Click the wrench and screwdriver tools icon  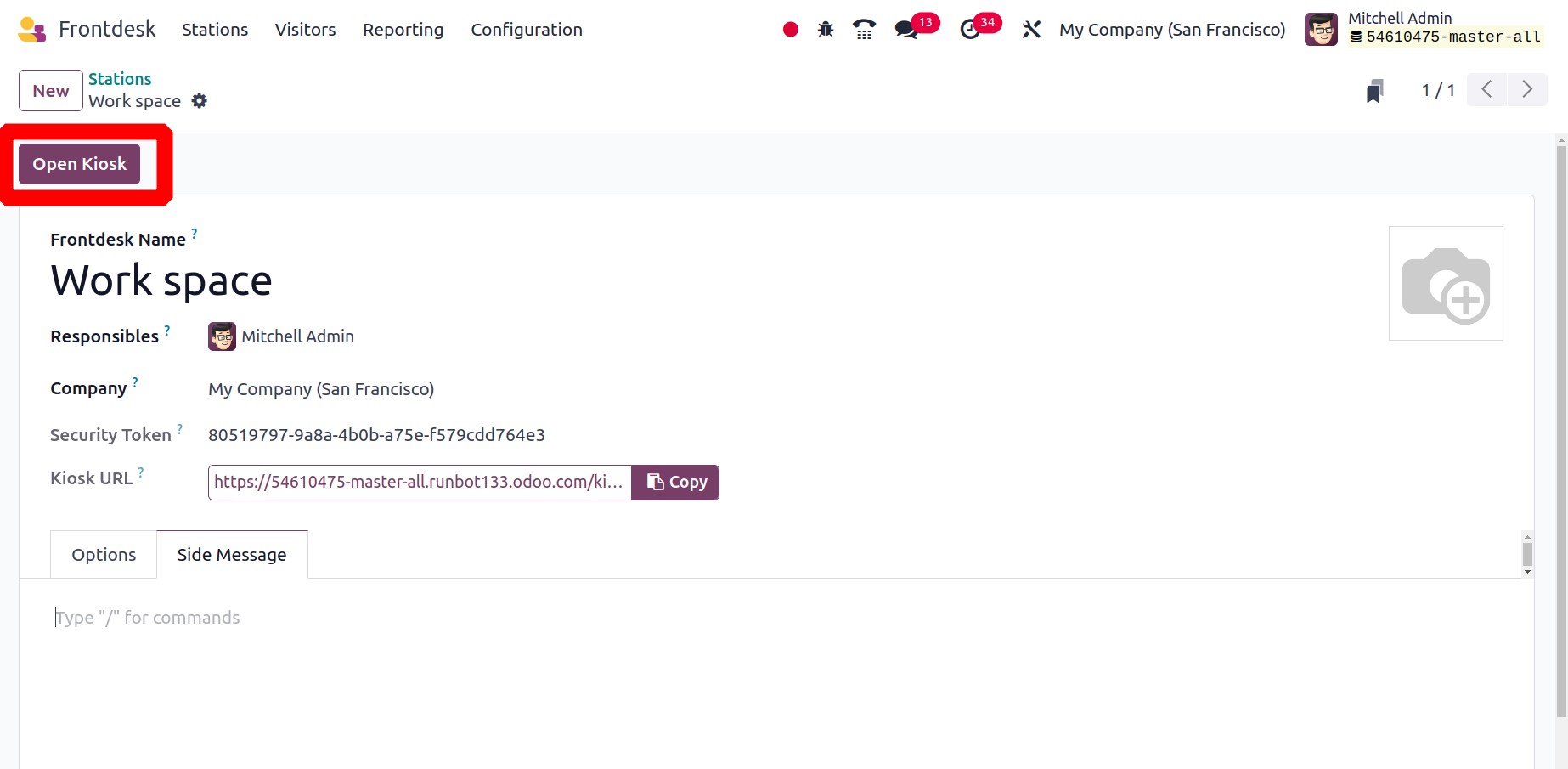click(x=1031, y=30)
